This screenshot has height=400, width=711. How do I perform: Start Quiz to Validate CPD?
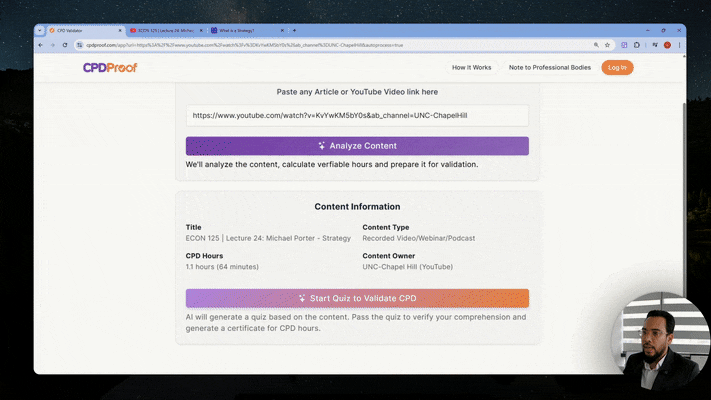357,298
